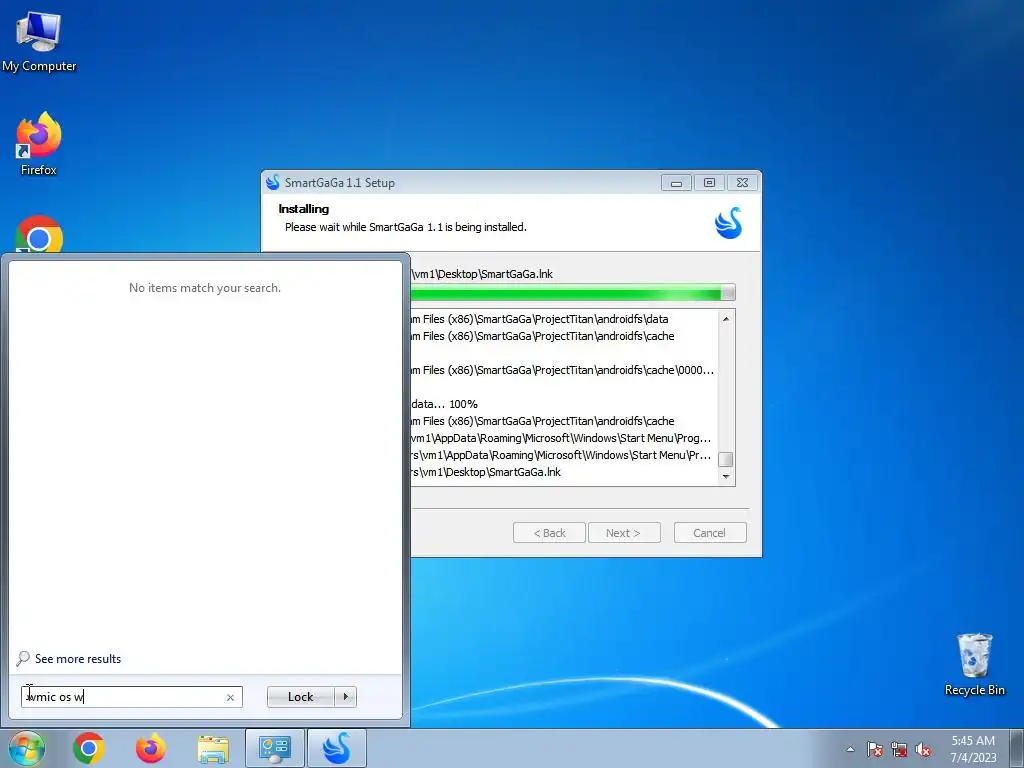Open My Computer desktop icon

[39, 41]
